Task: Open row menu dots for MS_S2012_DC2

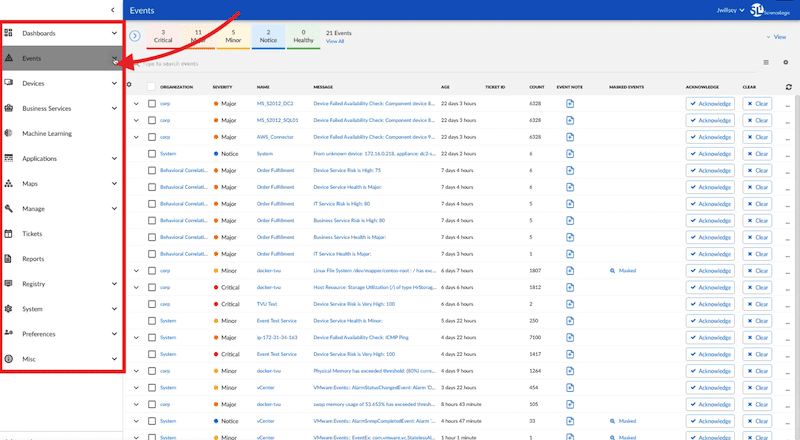Action: [788, 105]
